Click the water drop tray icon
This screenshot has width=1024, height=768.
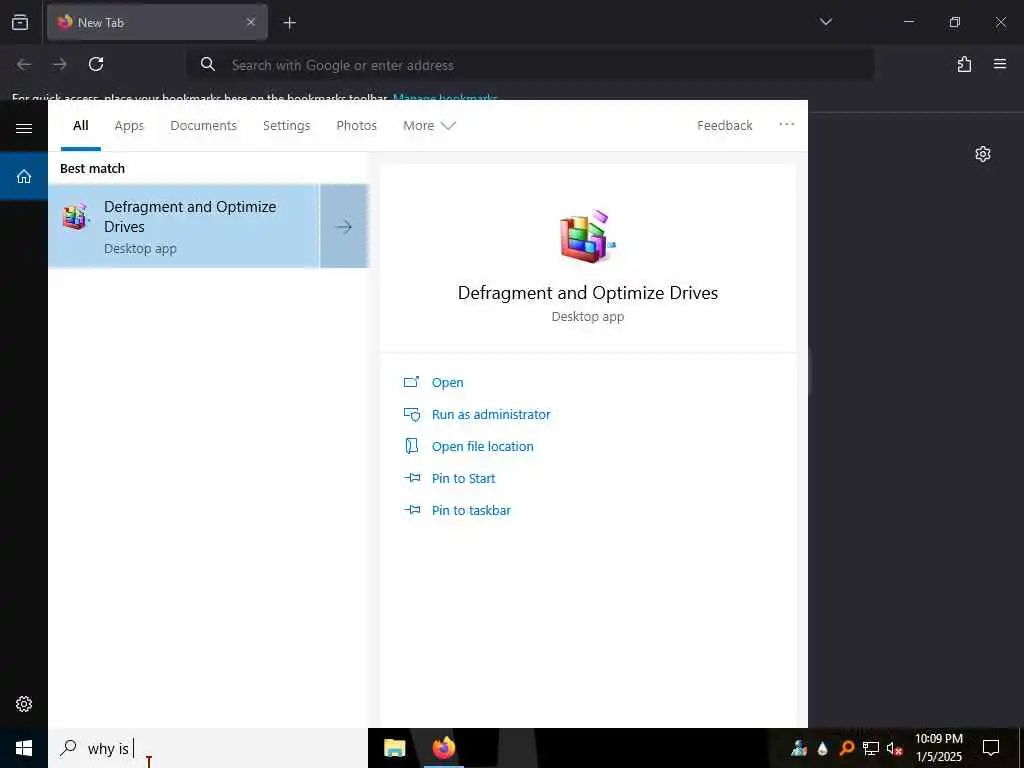822,748
